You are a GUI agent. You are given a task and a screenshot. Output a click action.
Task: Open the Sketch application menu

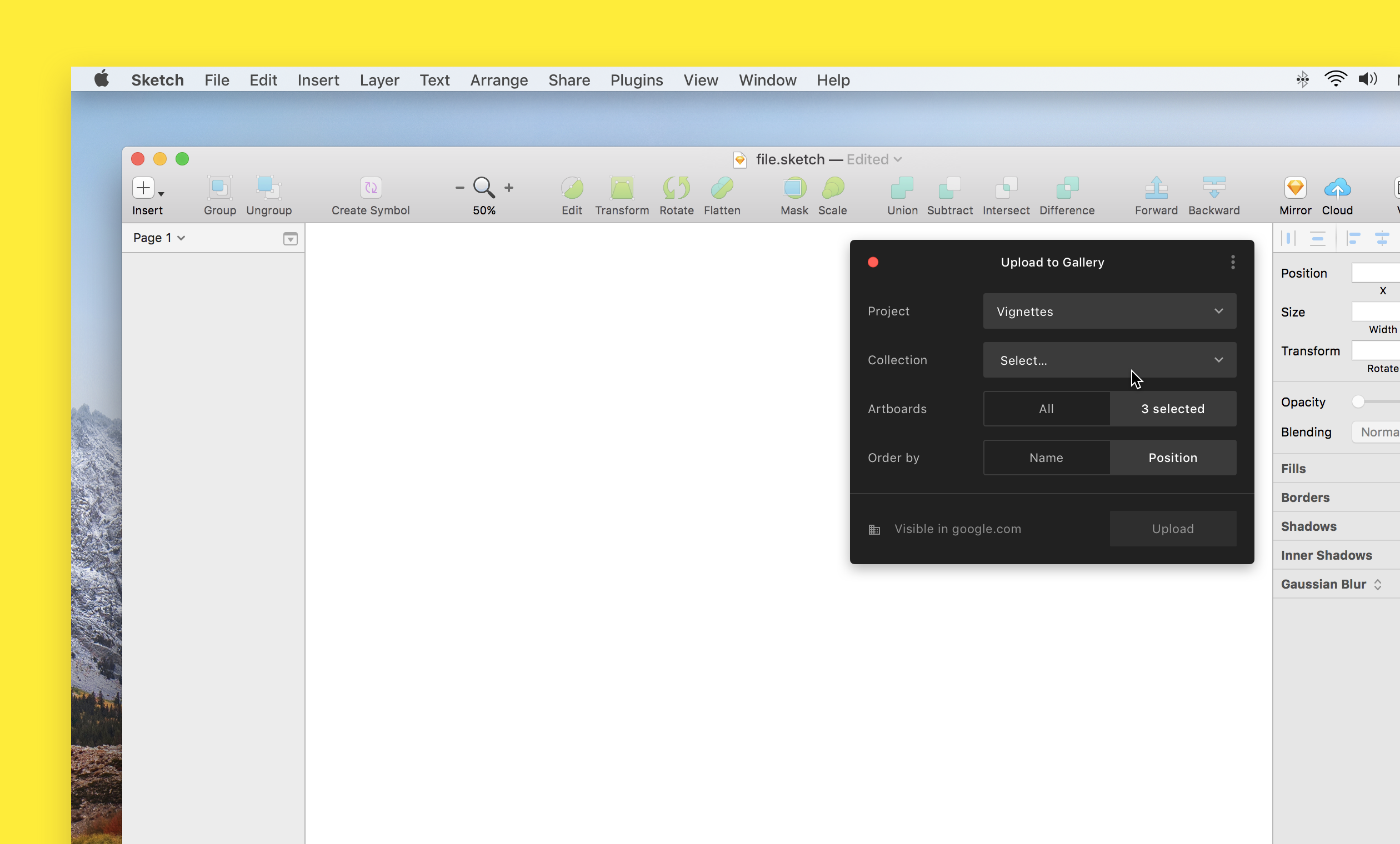click(x=157, y=79)
